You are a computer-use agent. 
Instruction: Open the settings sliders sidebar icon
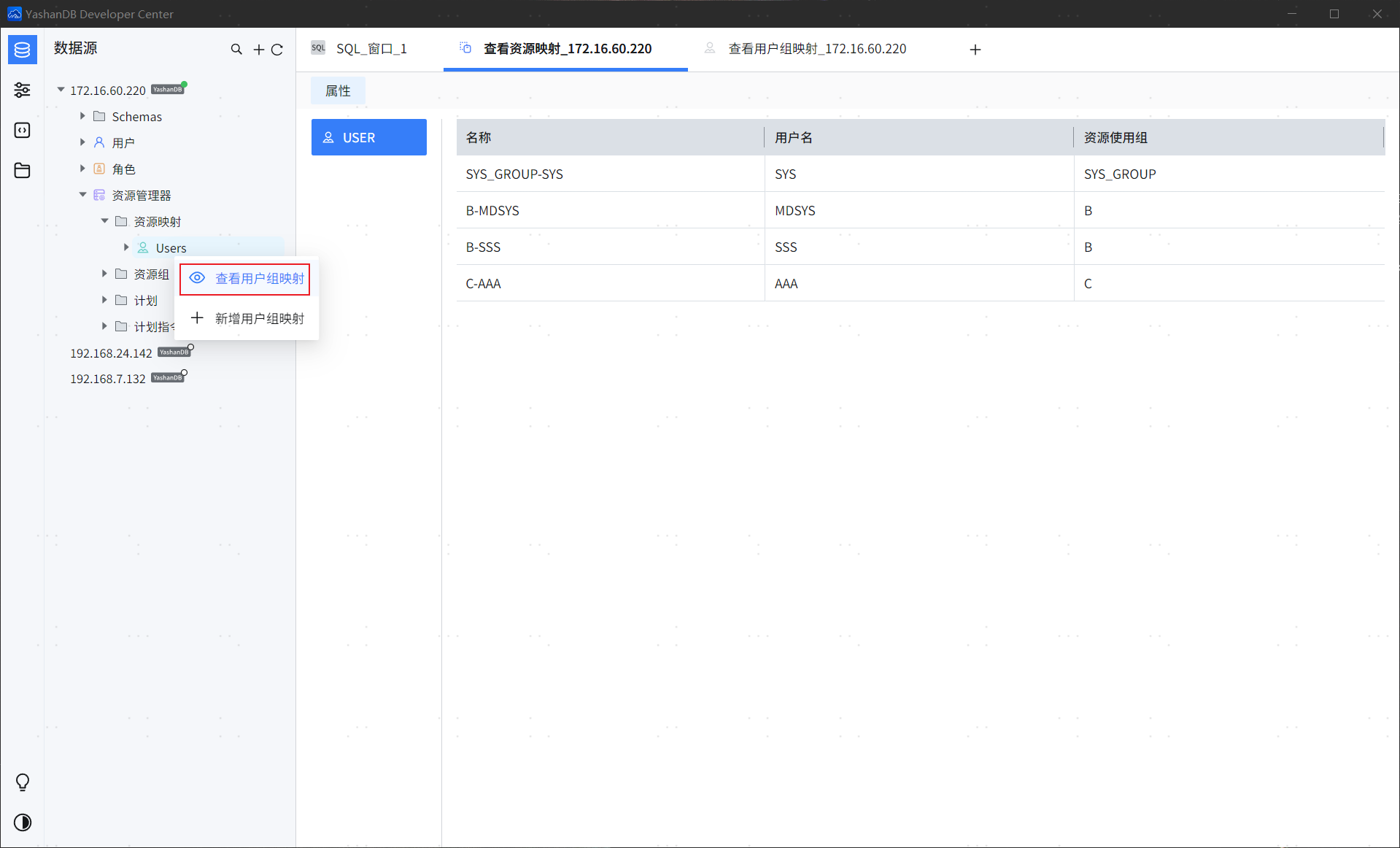click(x=23, y=90)
